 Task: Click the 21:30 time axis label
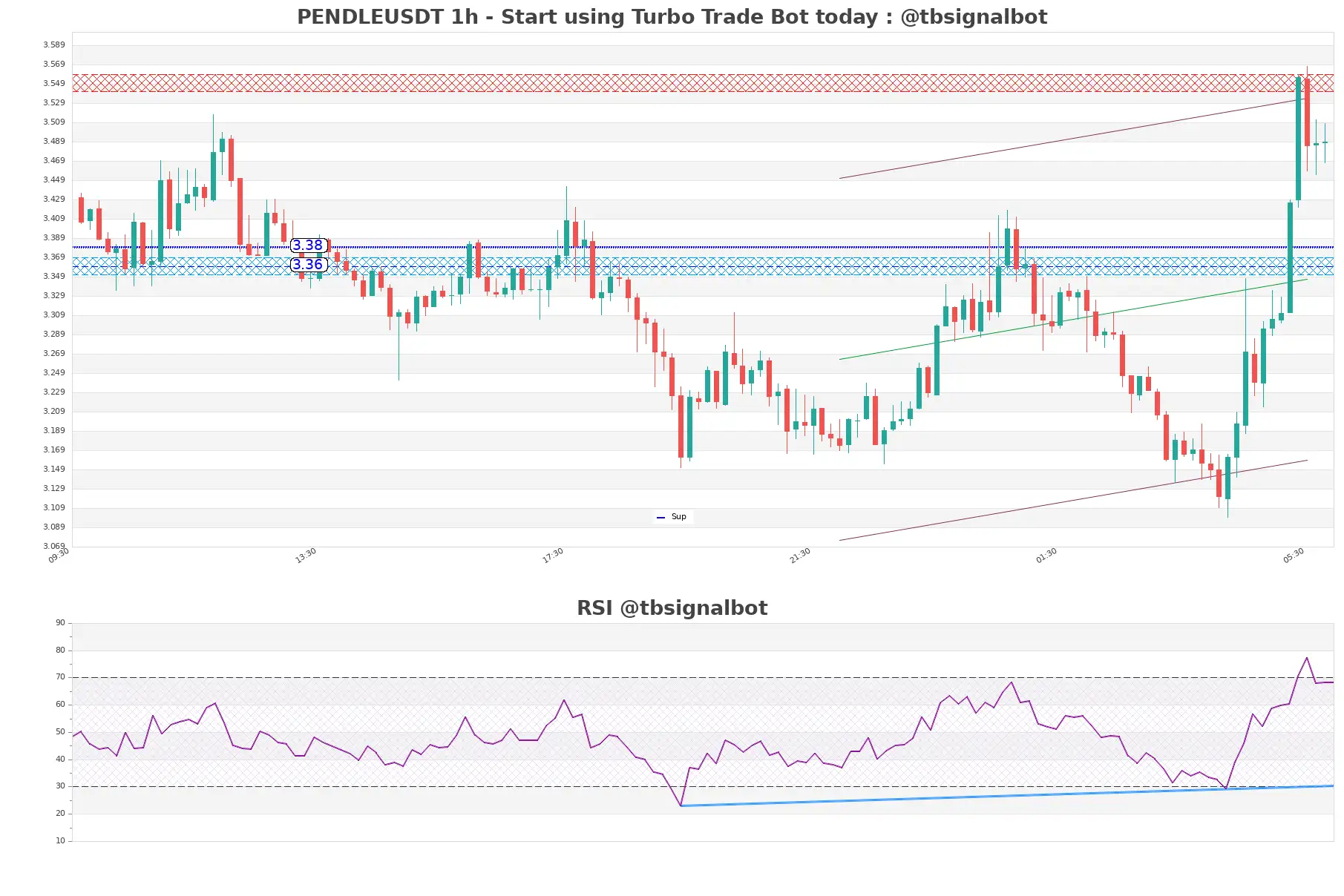(x=800, y=556)
